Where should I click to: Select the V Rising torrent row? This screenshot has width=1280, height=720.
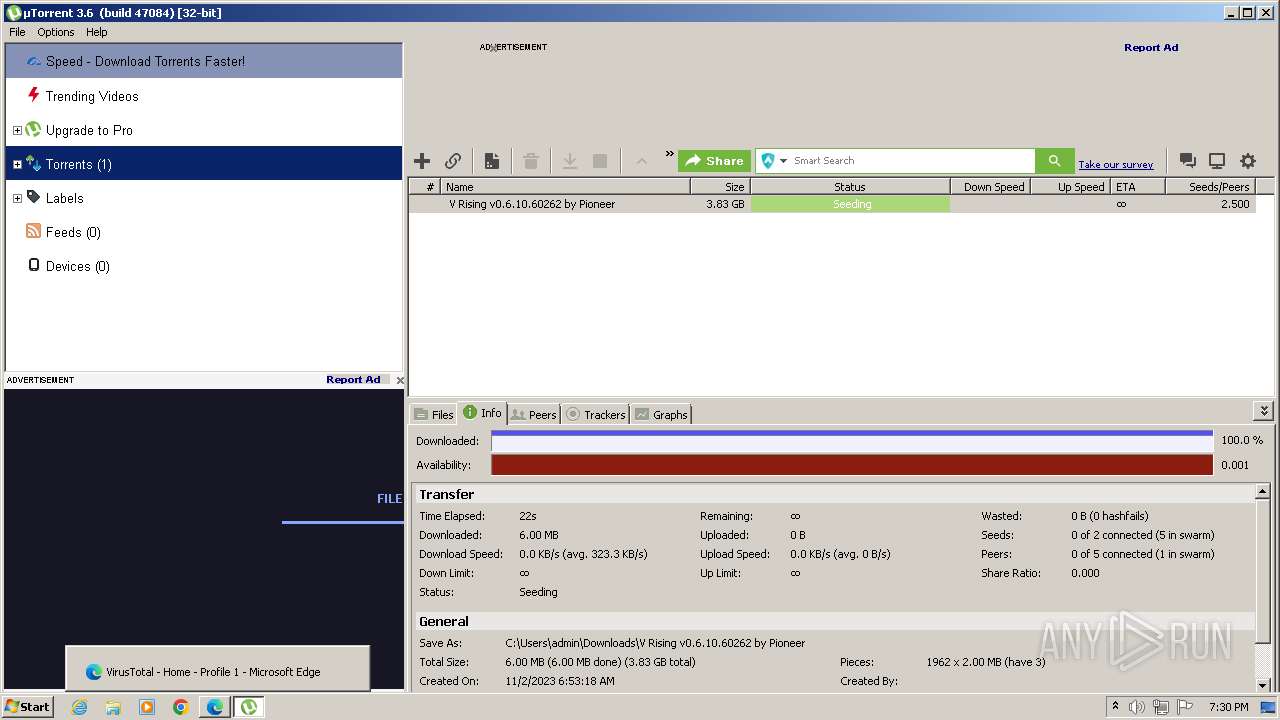click(832, 204)
